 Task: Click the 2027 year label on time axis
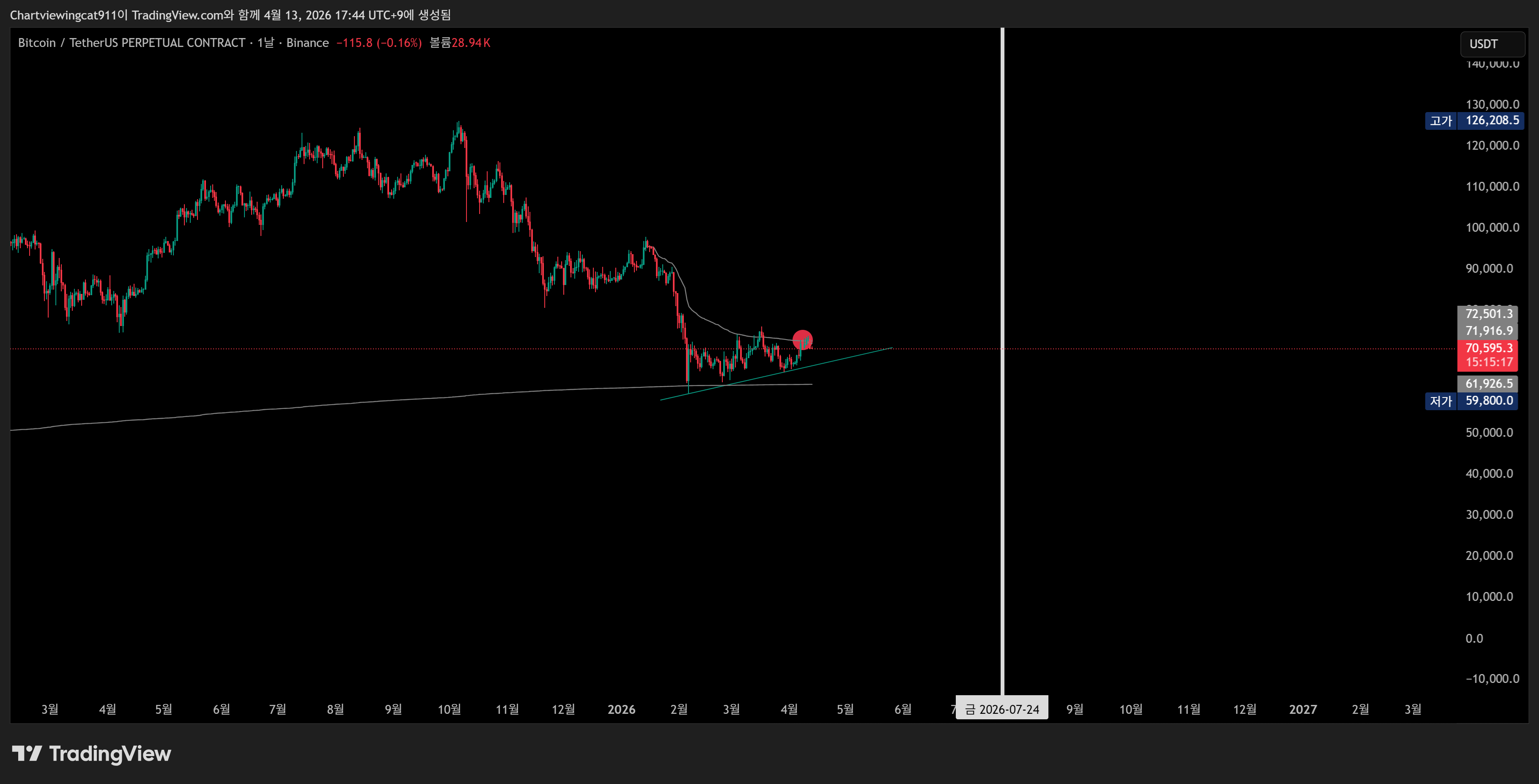1303,709
